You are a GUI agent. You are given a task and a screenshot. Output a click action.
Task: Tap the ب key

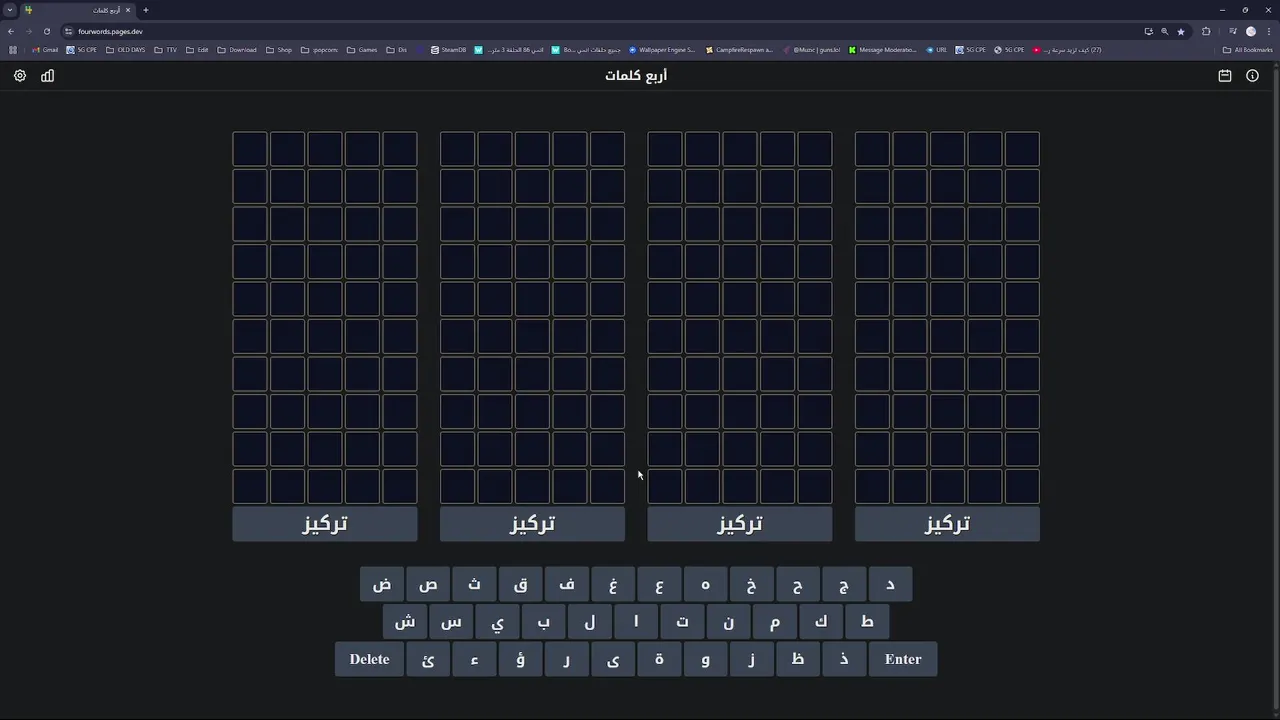coord(543,622)
